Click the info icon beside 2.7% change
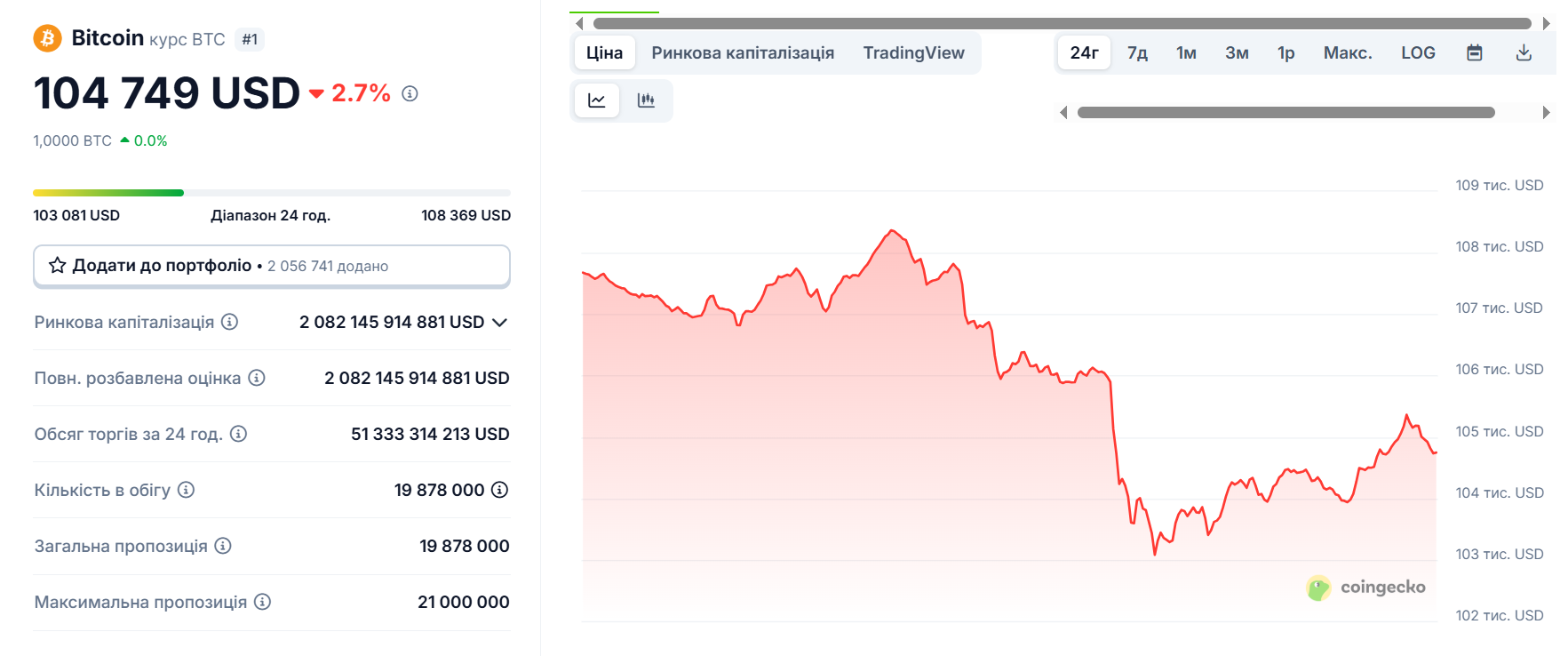Screen dimensions: 1568x656 coord(410,93)
